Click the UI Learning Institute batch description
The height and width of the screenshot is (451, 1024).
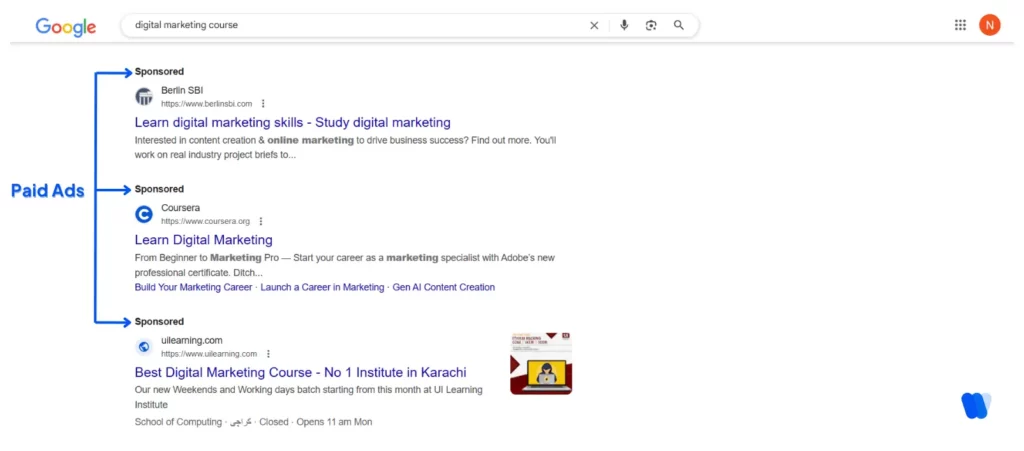[x=308, y=397]
